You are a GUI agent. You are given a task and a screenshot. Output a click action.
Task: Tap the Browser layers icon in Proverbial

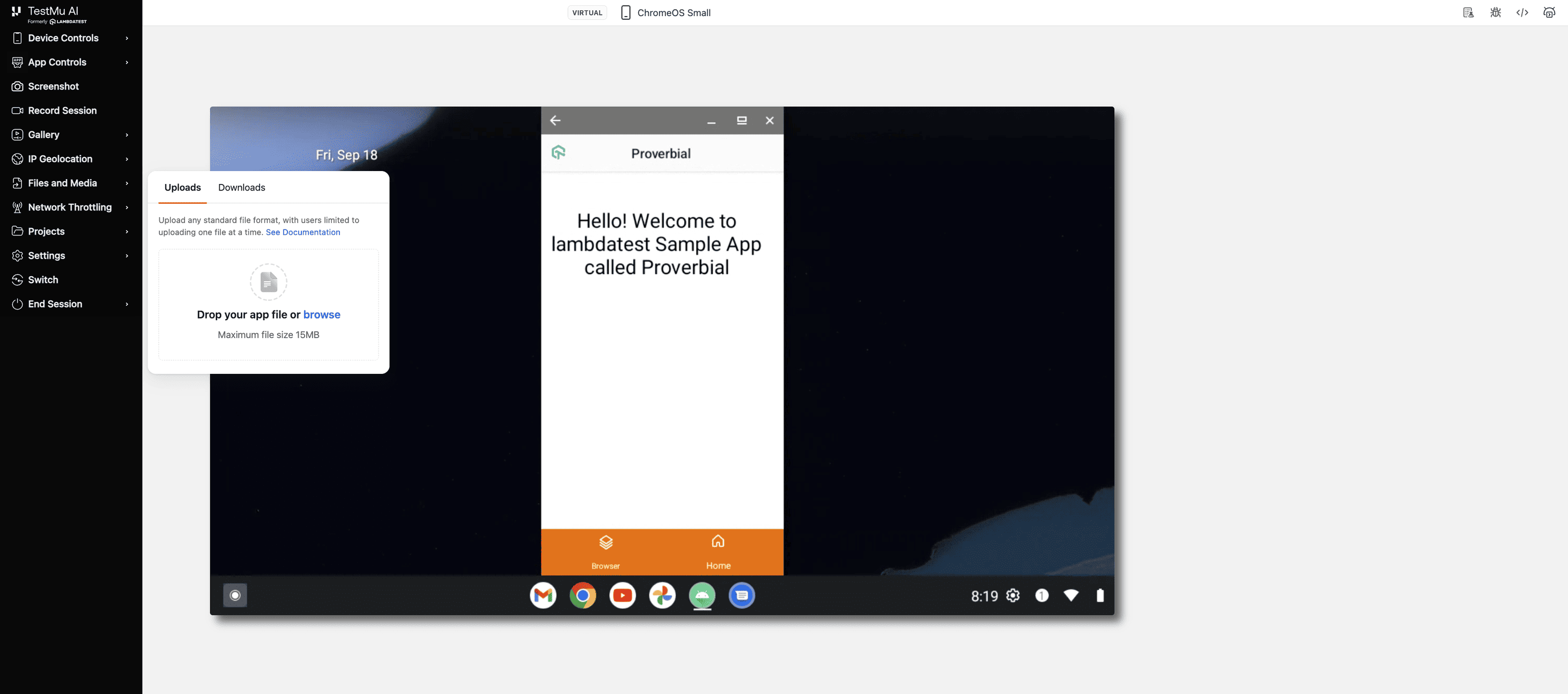(605, 542)
